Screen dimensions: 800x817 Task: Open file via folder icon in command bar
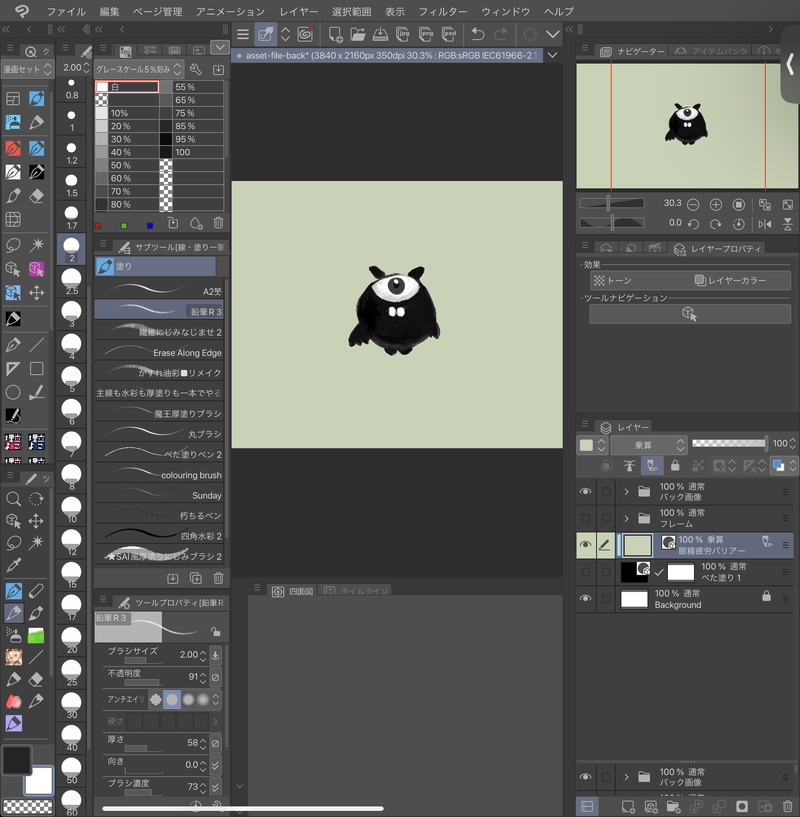point(358,34)
